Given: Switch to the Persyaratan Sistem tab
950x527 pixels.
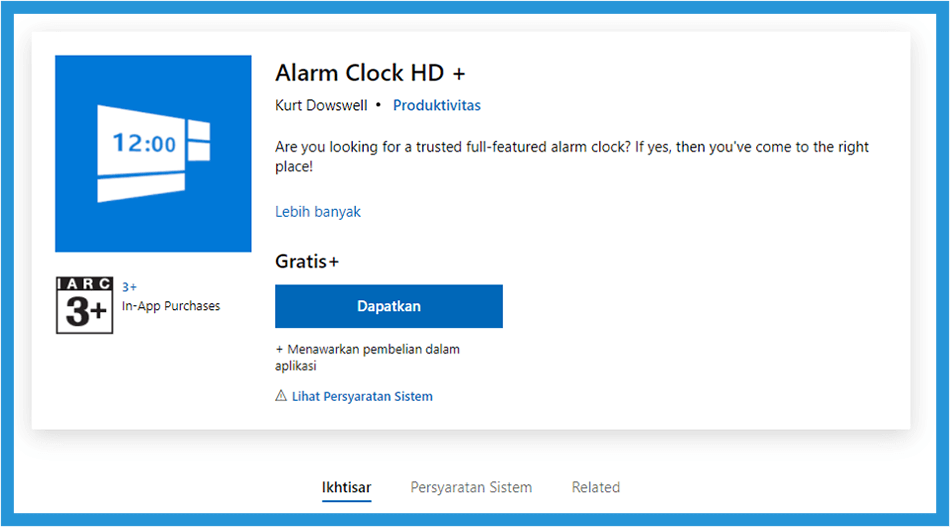Looking at the screenshot, I should coord(471,488).
